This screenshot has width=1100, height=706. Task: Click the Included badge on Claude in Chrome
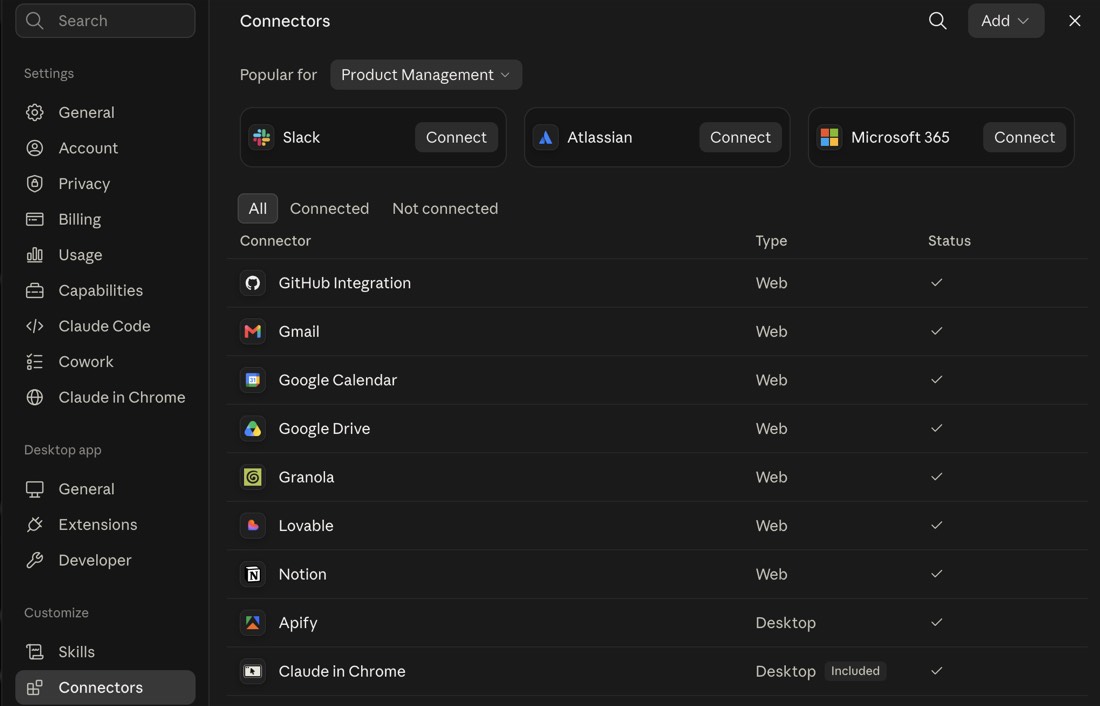click(855, 671)
